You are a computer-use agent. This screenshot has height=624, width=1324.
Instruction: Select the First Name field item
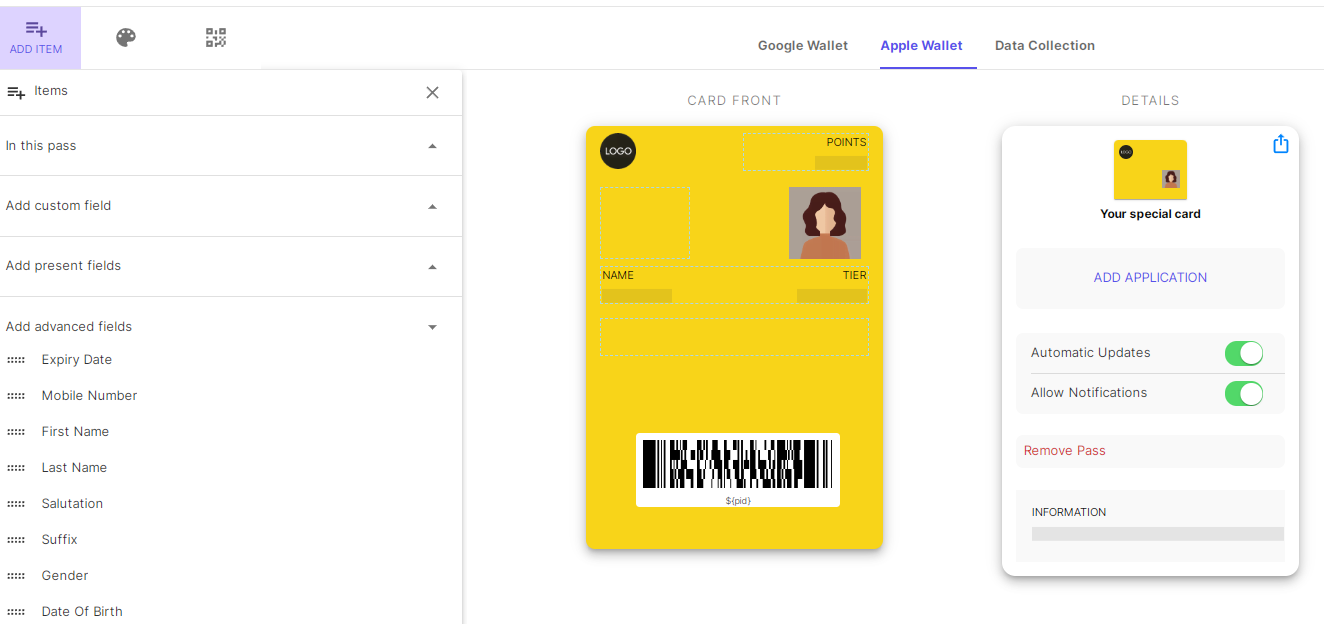pyautogui.click(x=75, y=432)
